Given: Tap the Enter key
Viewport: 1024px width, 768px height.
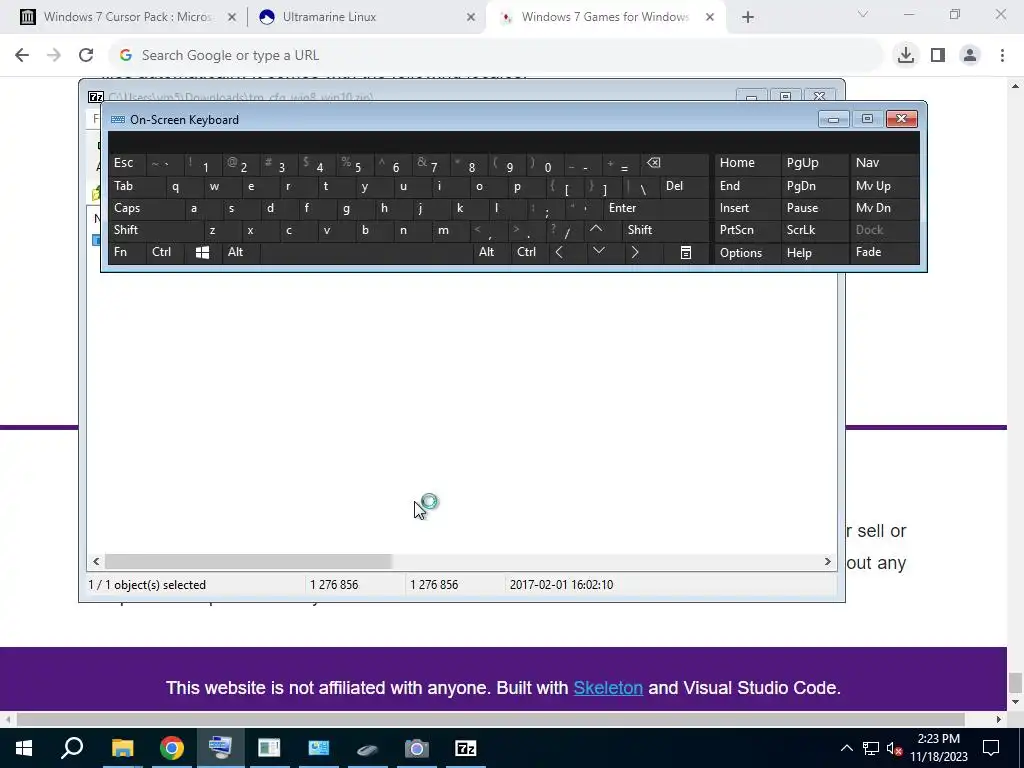Looking at the screenshot, I should tap(655, 208).
